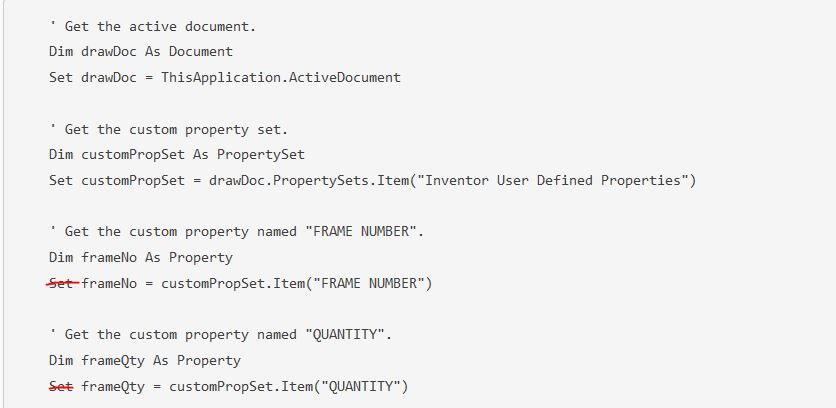
Task: Click customPropSet.Item("FRAME NUMBER") expression
Action: pos(297,284)
